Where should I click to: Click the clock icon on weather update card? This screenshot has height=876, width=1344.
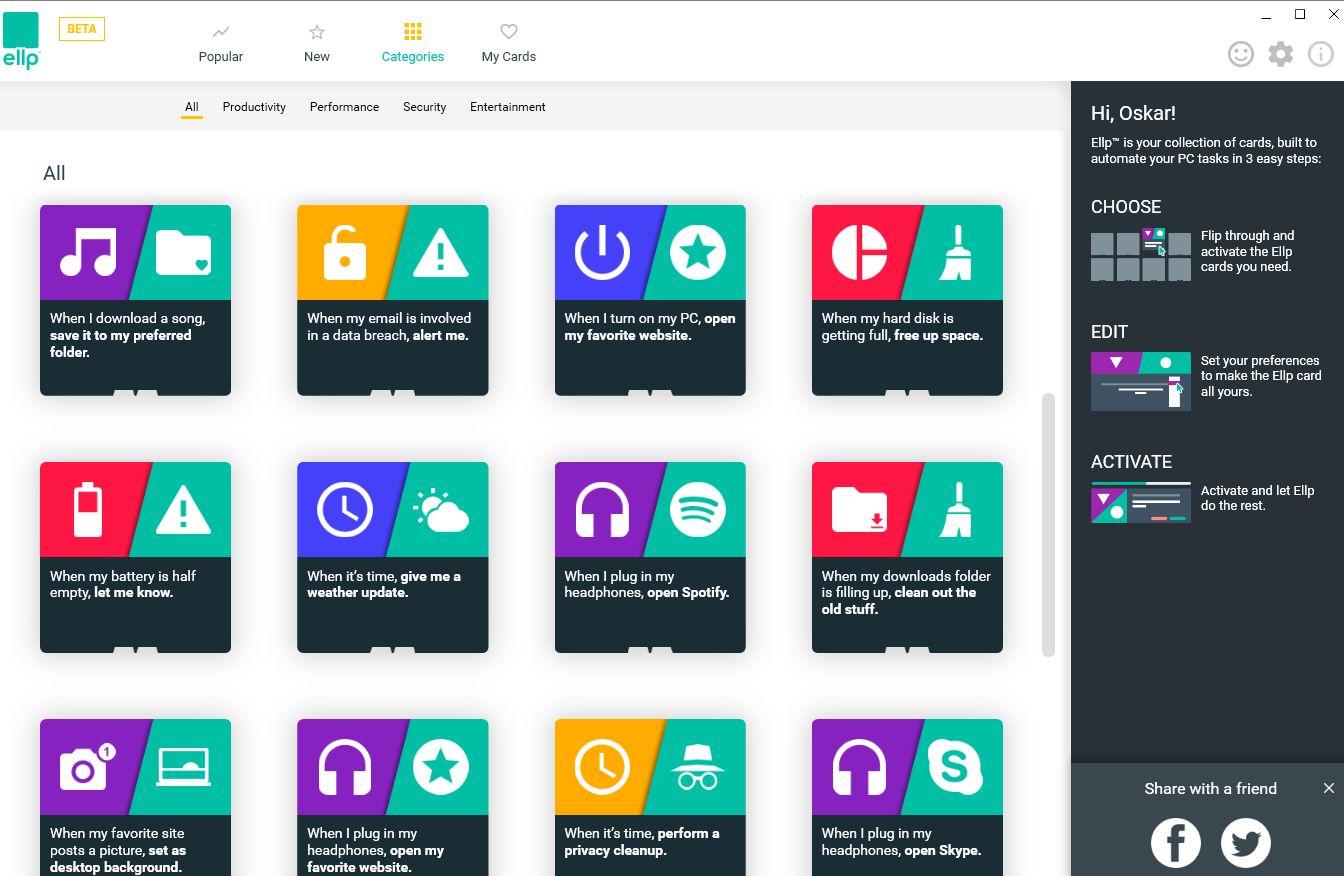[345, 510]
